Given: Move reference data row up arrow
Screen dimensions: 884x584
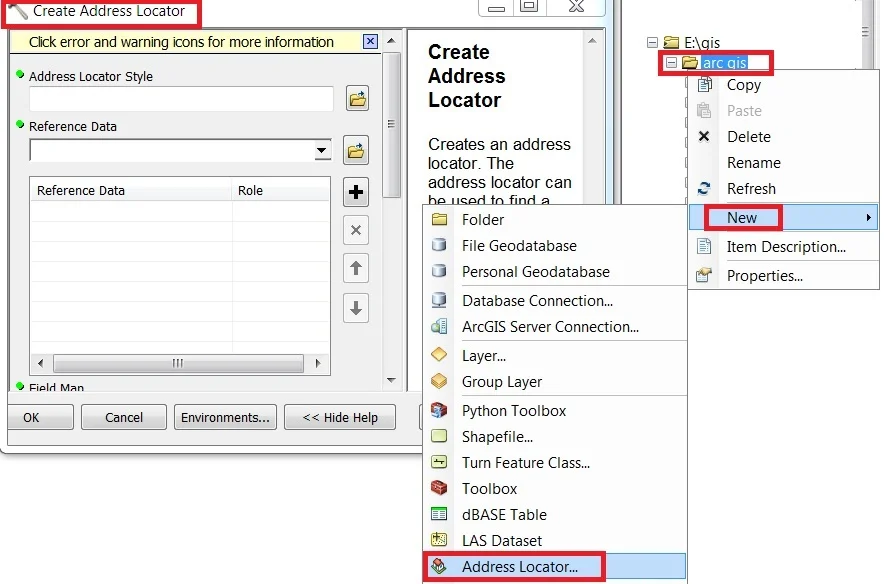Looking at the screenshot, I should point(356,268).
